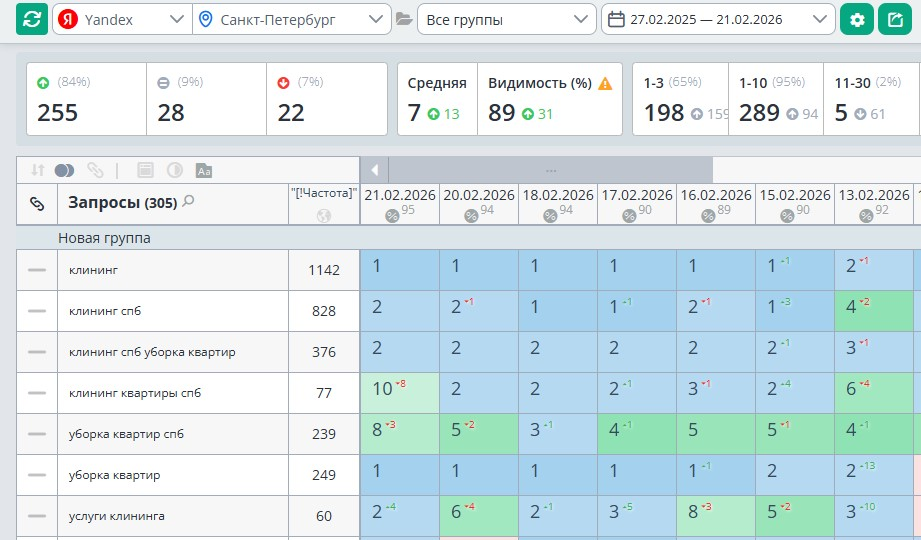Click the Видимость (%) card

click(550, 99)
